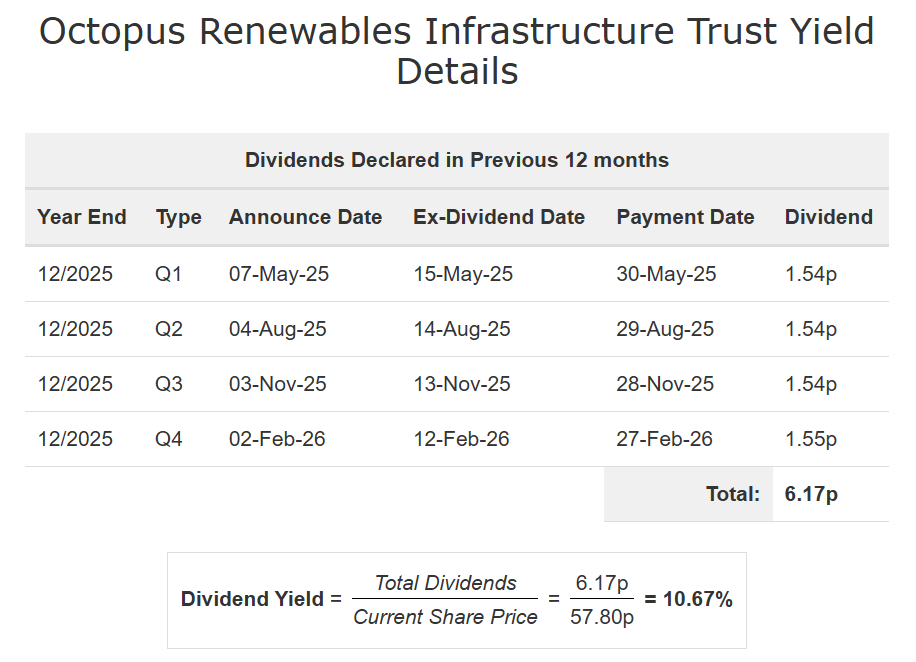Click the Octopus Renewables Infrastructure Trust Yield Details heading
This screenshot has height=662, width=916.
[457, 52]
